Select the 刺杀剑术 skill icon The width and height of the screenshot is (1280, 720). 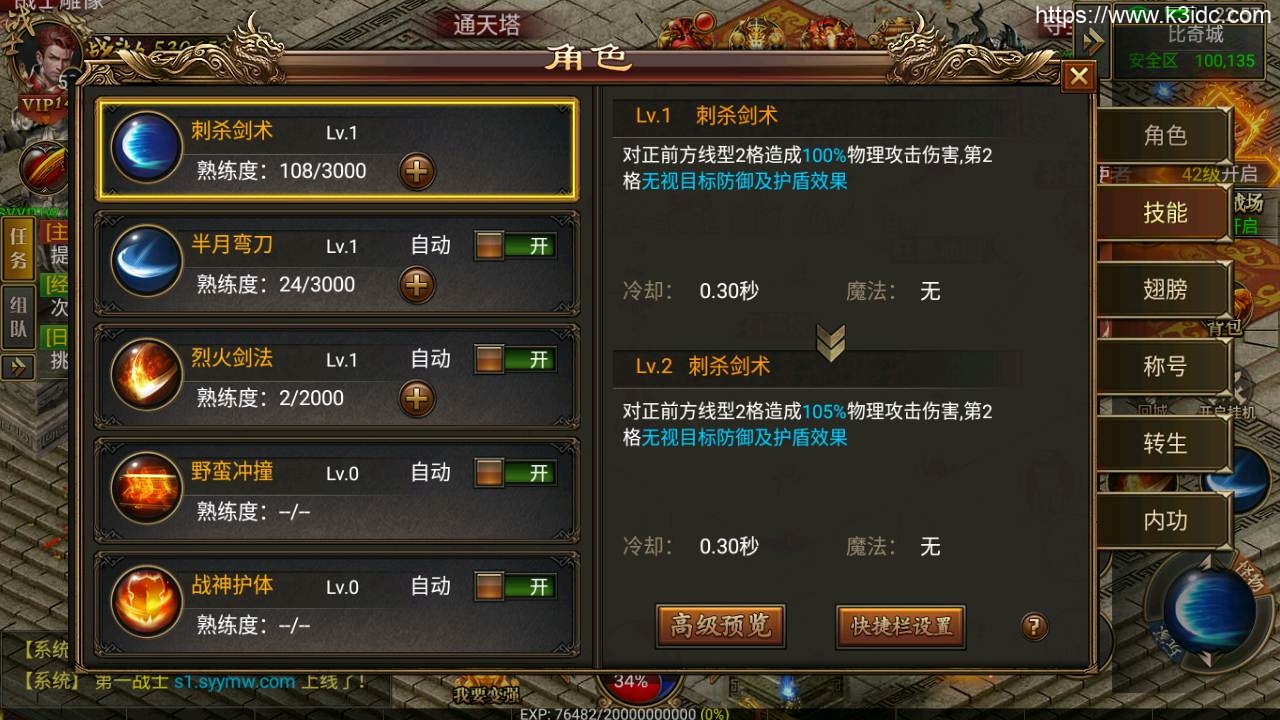tap(146, 147)
